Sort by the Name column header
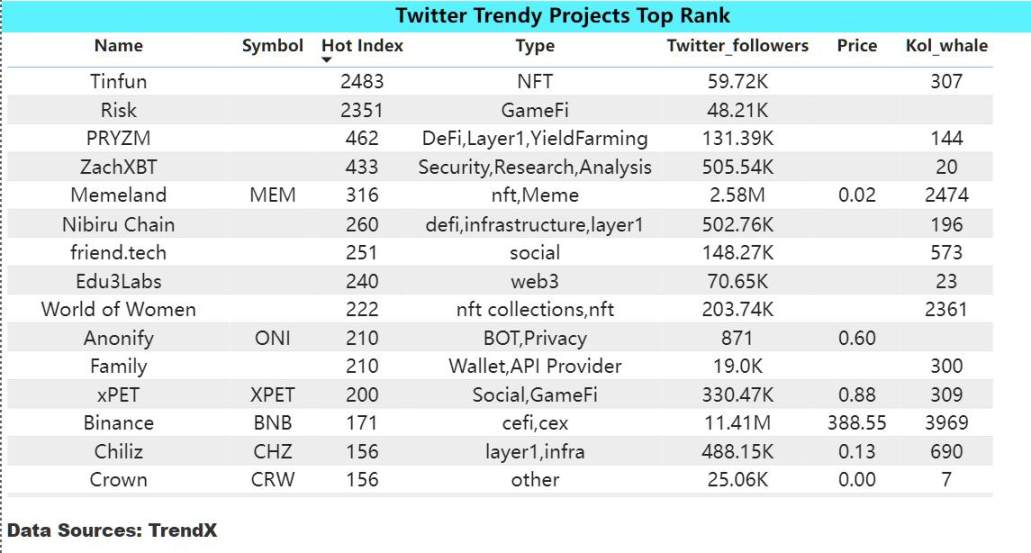The image size is (1031, 553). tap(118, 46)
